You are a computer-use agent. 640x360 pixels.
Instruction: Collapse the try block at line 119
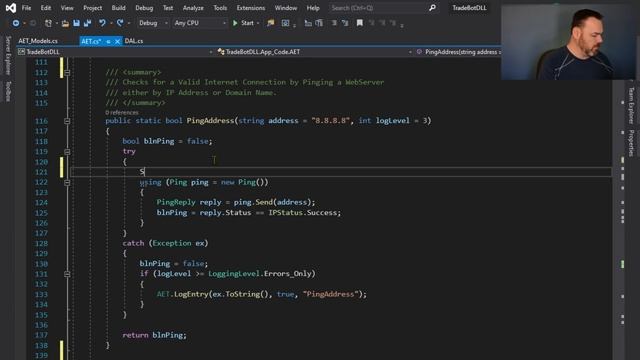coord(67,152)
